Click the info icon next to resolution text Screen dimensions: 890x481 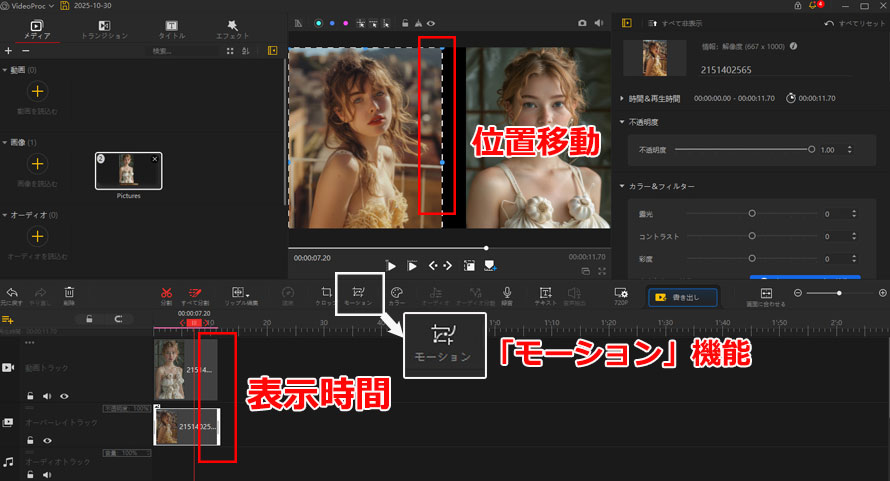pos(794,46)
